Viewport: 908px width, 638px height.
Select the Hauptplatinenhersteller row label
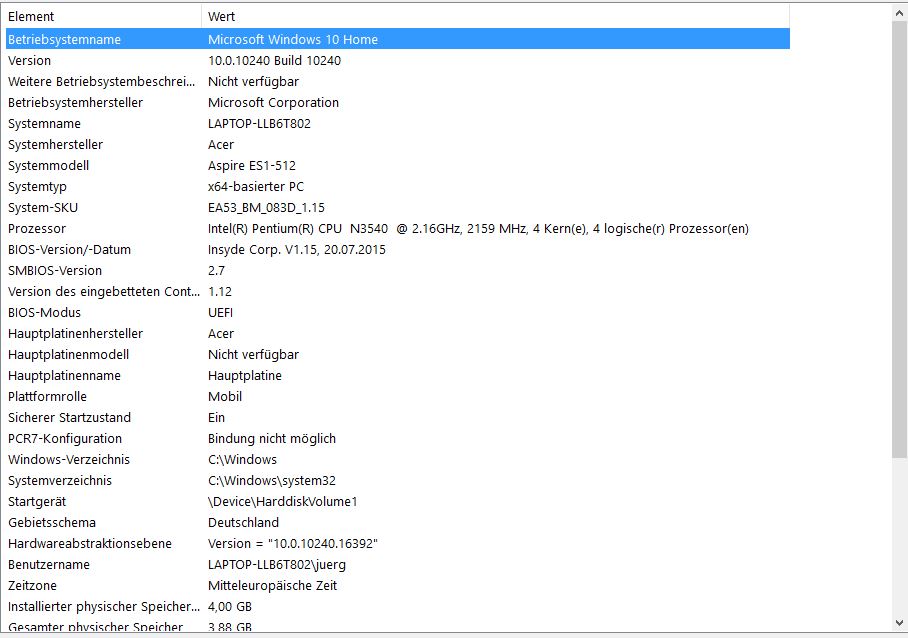(x=75, y=333)
